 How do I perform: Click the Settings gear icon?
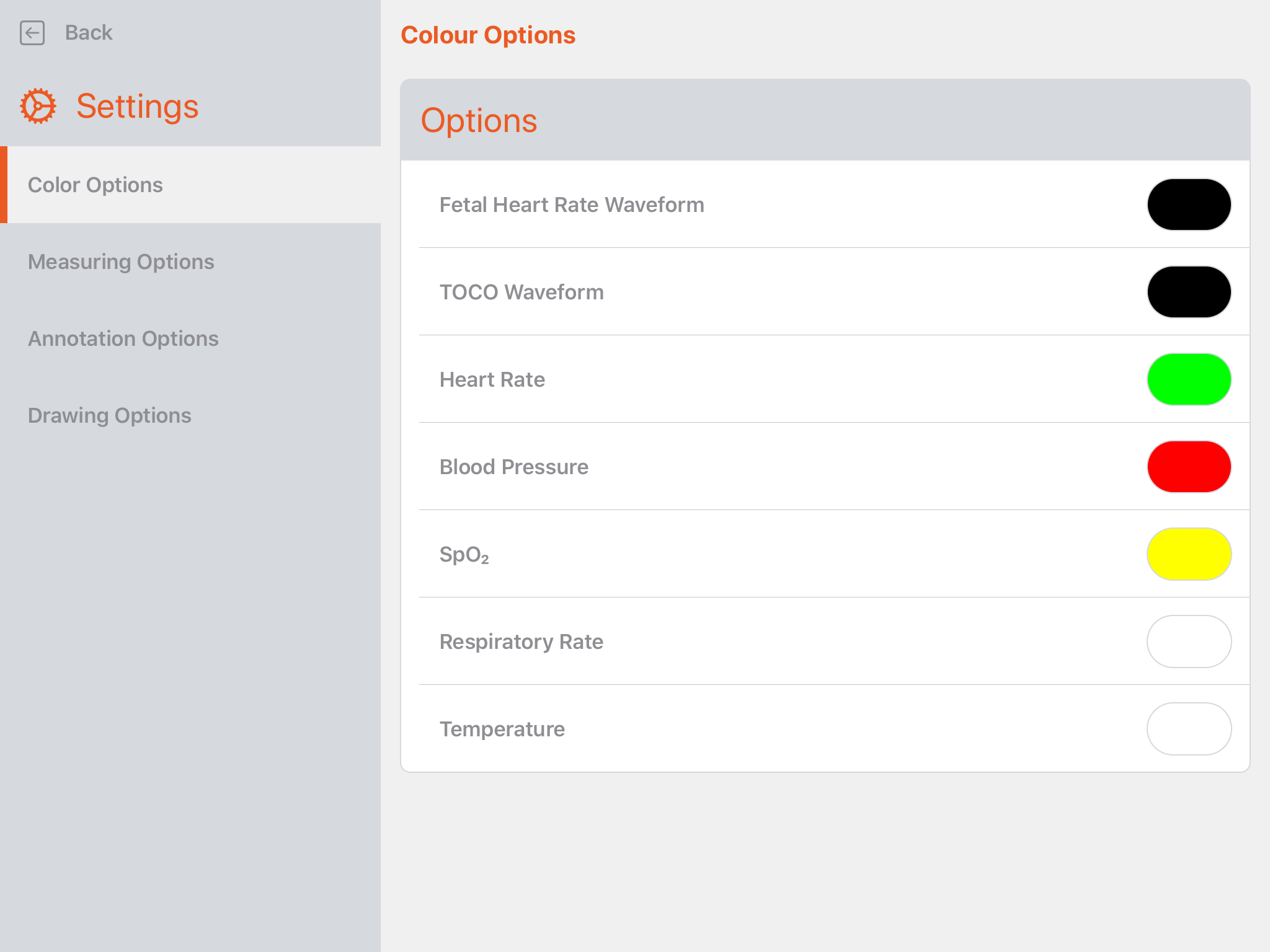click(37, 106)
